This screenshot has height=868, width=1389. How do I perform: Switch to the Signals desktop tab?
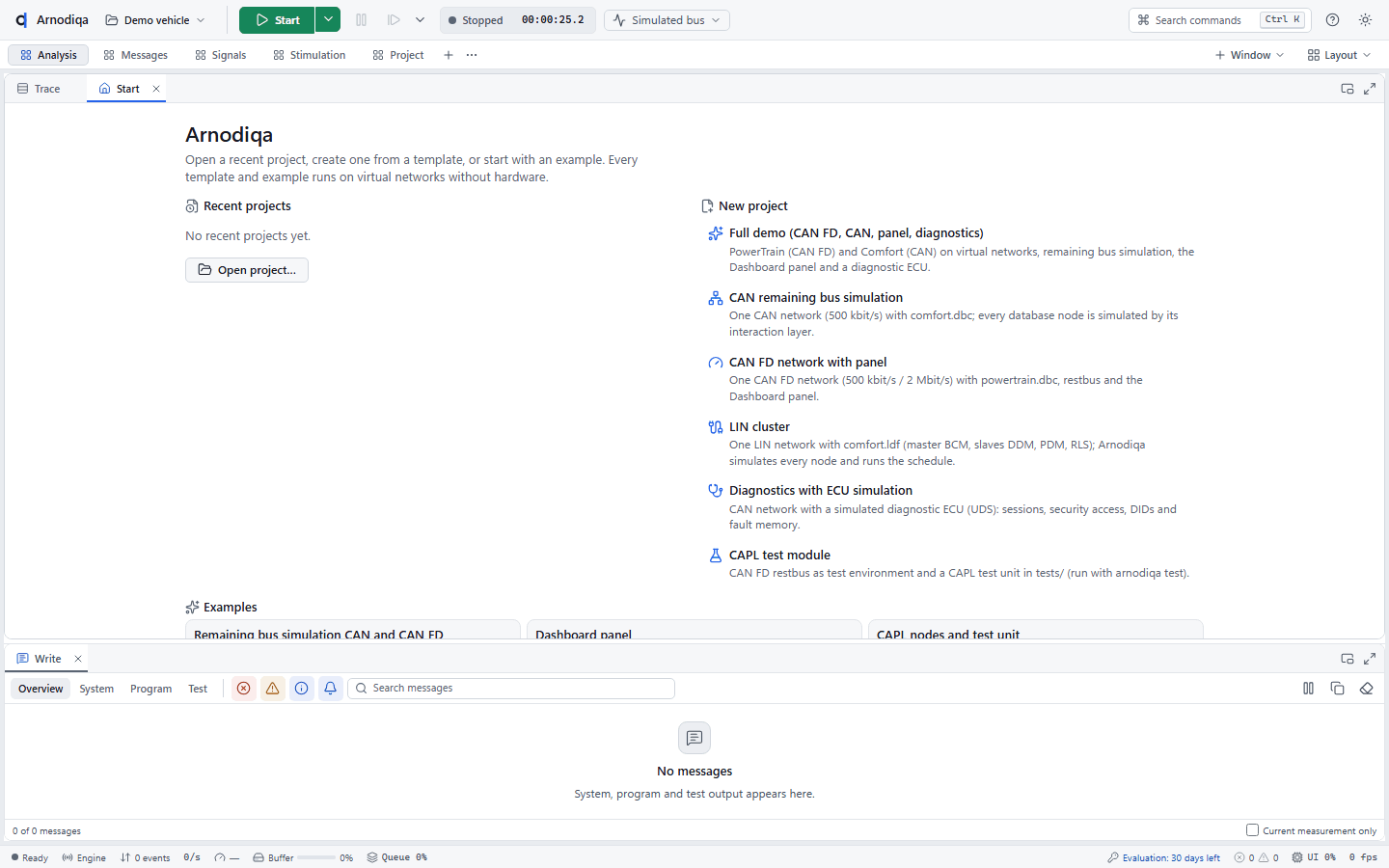click(221, 55)
